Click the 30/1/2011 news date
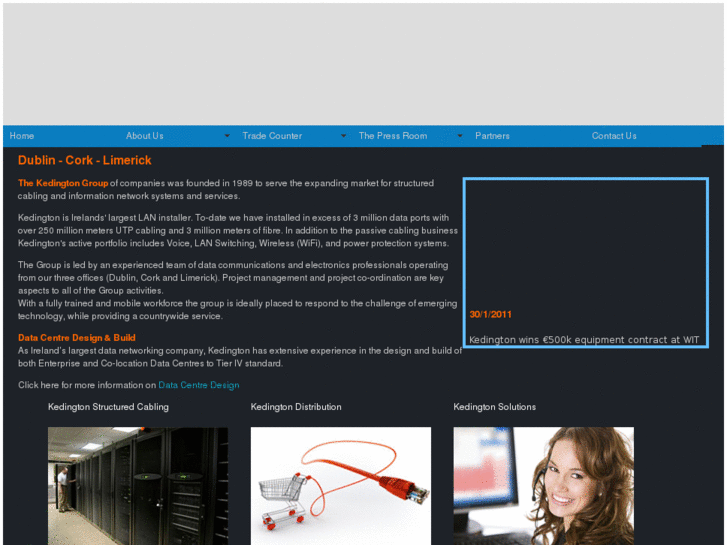 pos(491,314)
